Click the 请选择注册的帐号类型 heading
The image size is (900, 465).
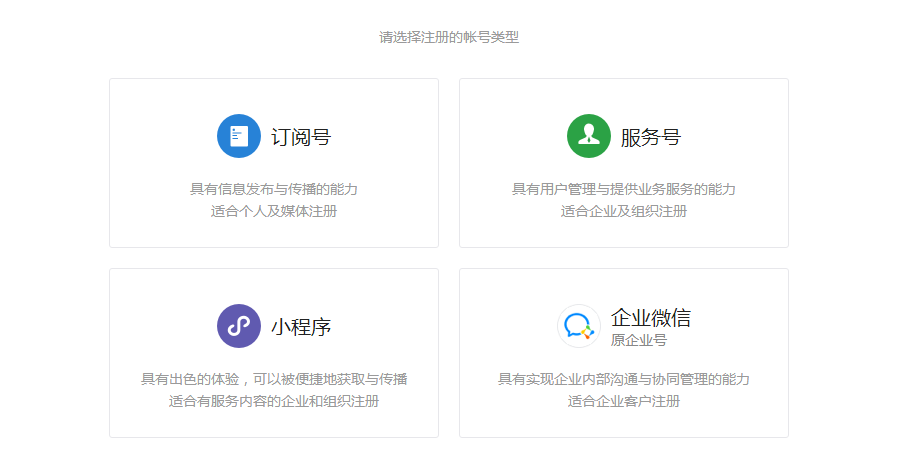[449, 38]
